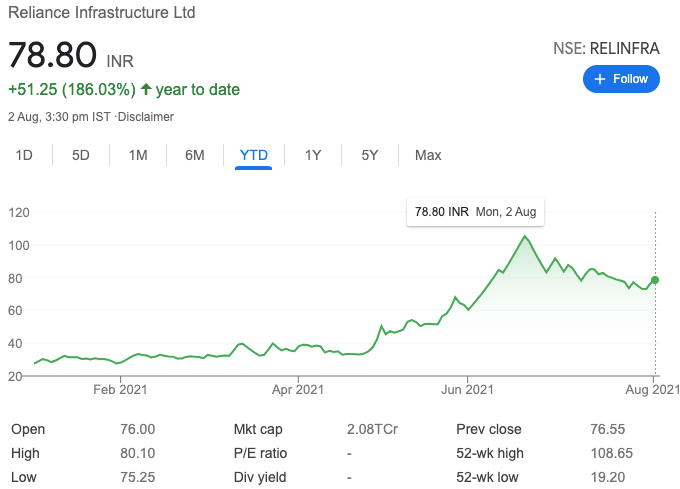The image size is (680, 489).
Task: Show the 1M price chart
Action: coord(138,155)
